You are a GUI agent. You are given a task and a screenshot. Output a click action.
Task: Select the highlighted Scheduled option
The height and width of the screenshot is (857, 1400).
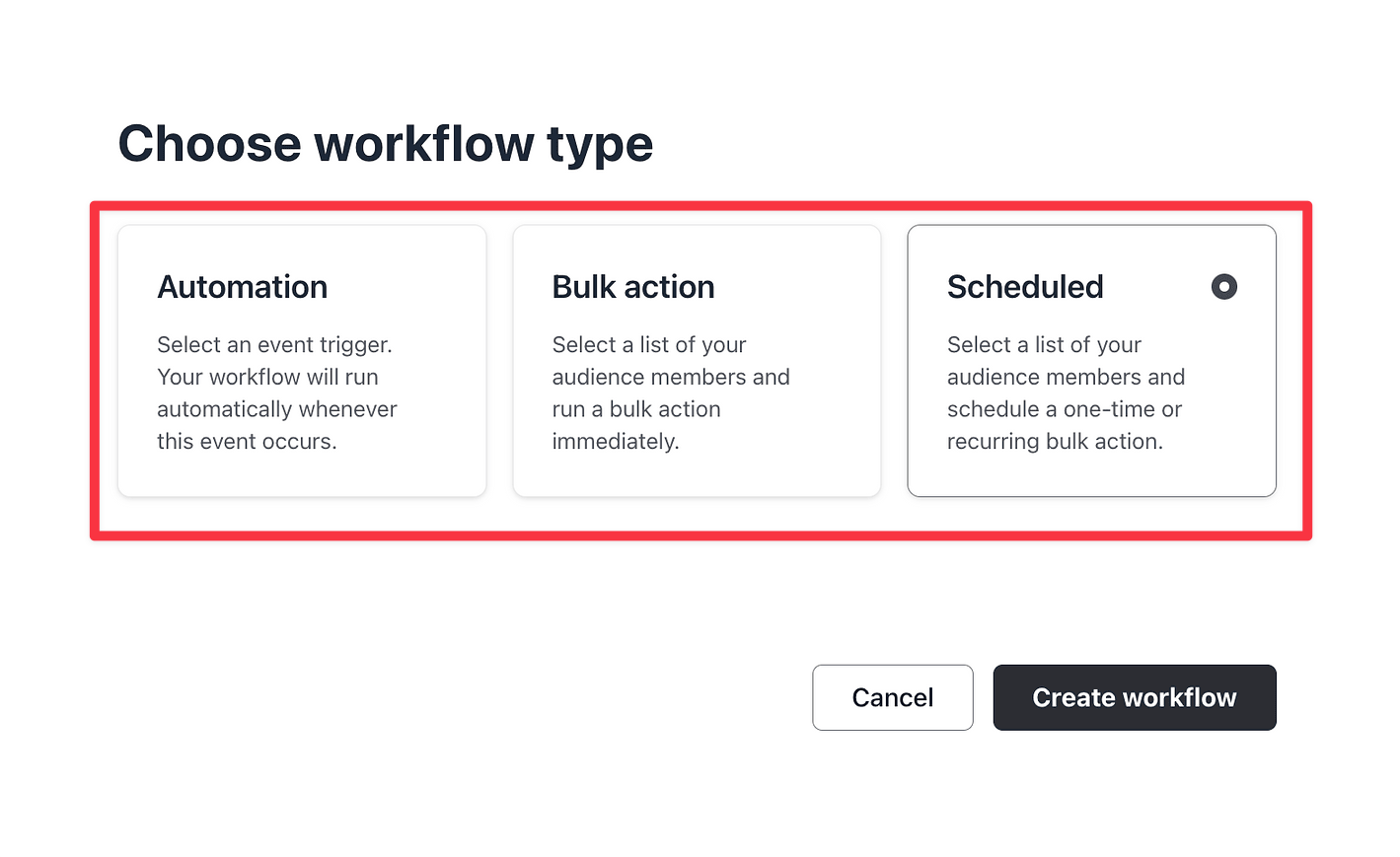(x=1091, y=360)
